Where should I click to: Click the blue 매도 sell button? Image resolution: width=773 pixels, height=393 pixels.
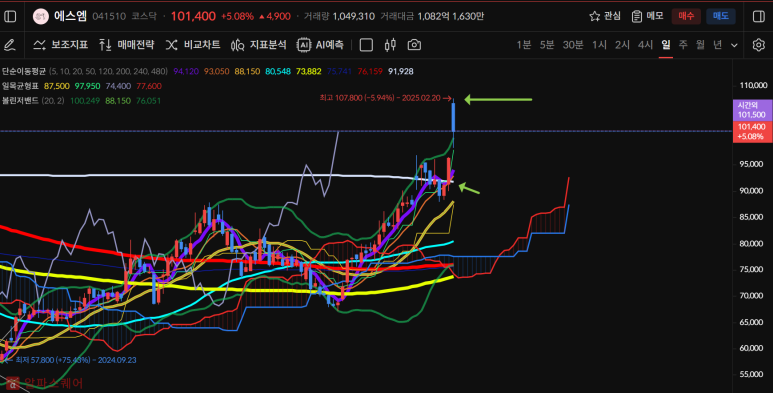click(x=720, y=16)
